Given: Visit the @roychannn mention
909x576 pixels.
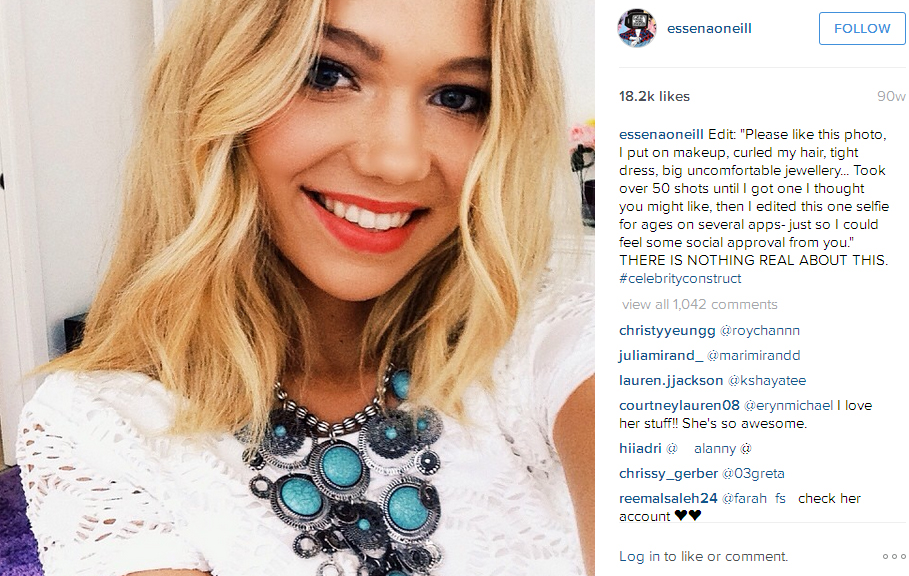Looking at the screenshot, I should pyautogui.click(x=759, y=330).
